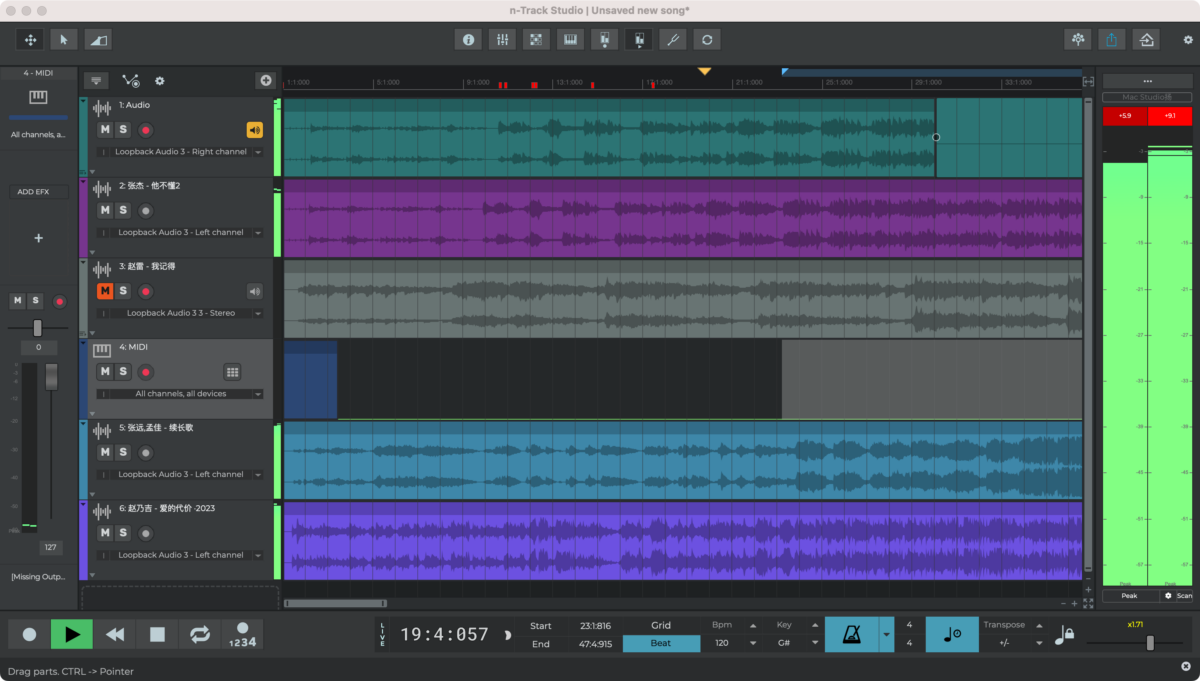Screen dimensions: 1200x681
Task: Add a new track with plus button
Action: [x=265, y=81]
